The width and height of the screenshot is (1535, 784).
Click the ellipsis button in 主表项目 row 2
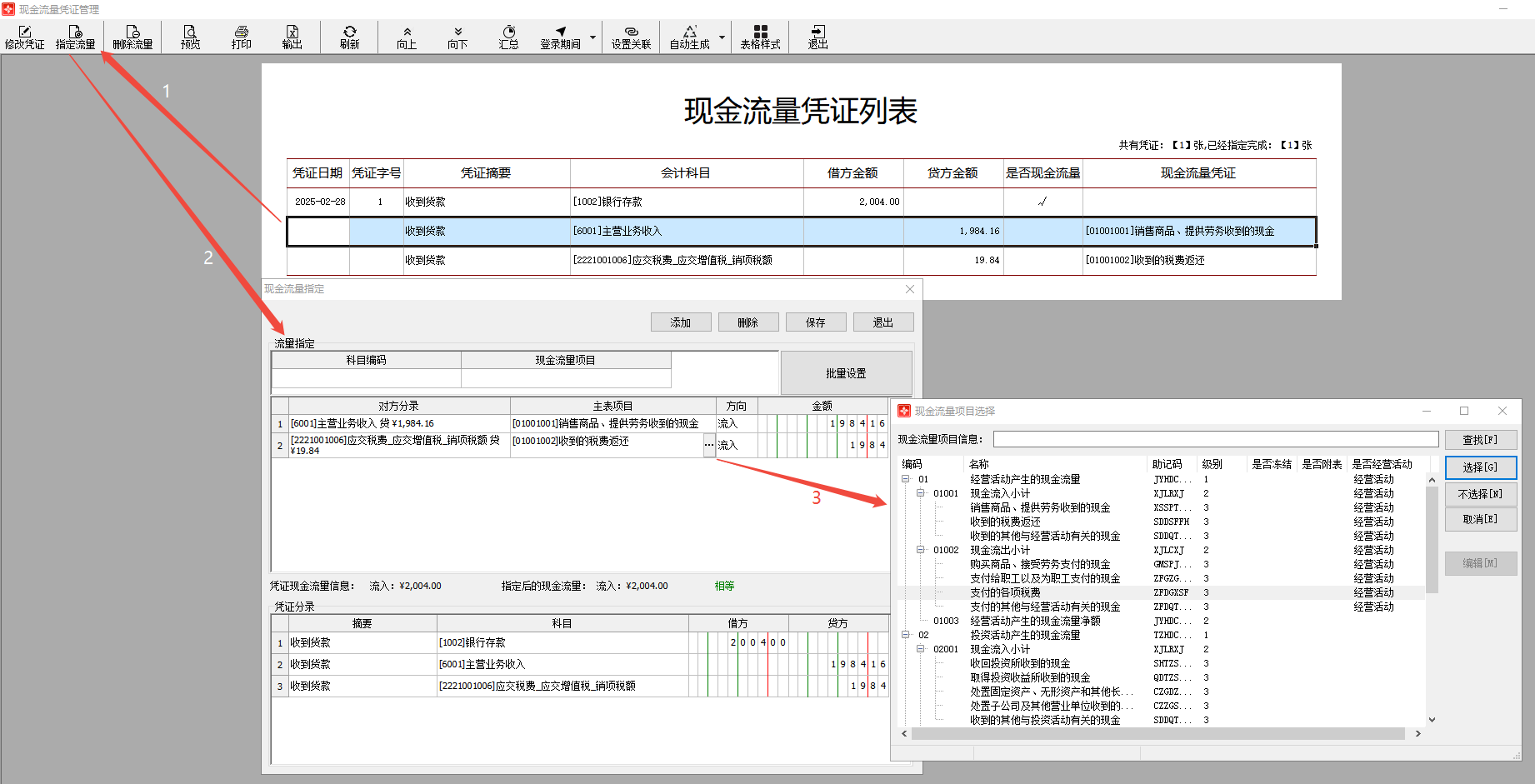(709, 445)
